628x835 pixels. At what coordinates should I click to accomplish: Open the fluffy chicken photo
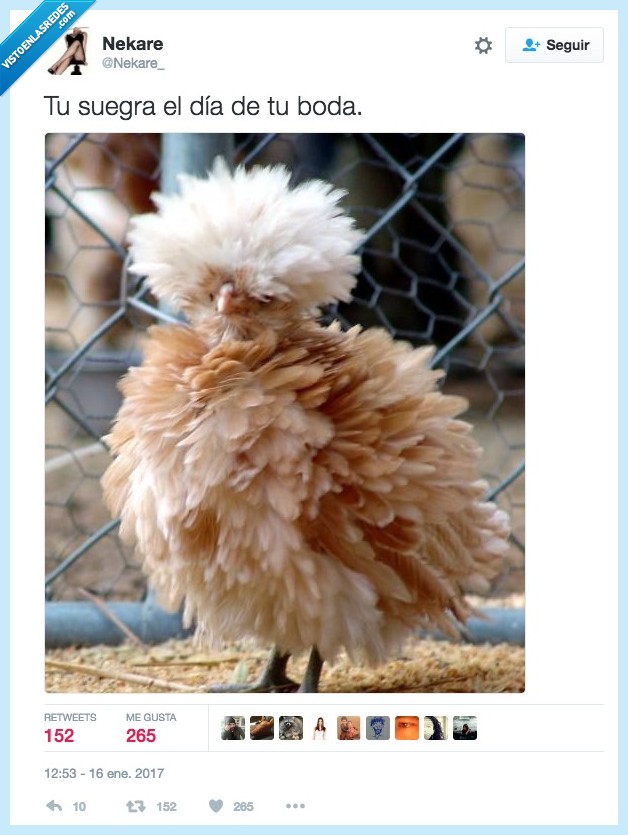(x=285, y=413)
